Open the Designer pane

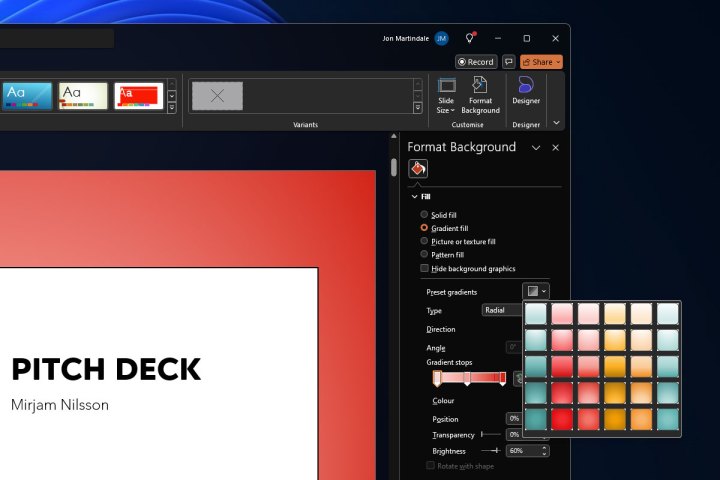coord(525,92)
